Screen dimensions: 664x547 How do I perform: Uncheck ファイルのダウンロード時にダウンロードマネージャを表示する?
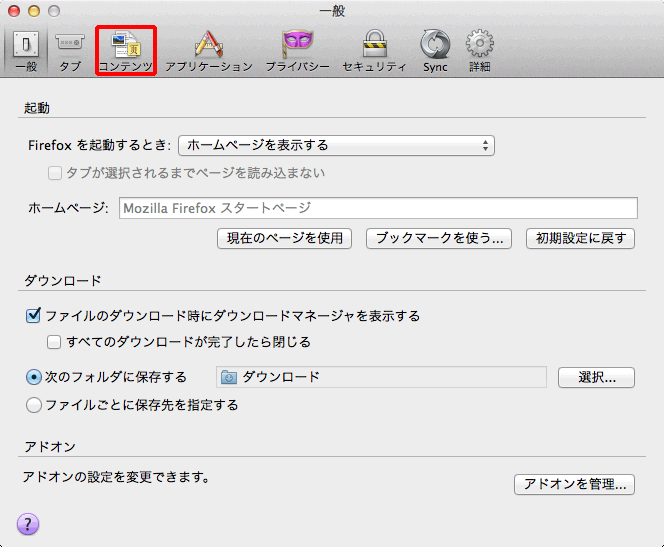(33, 316)
